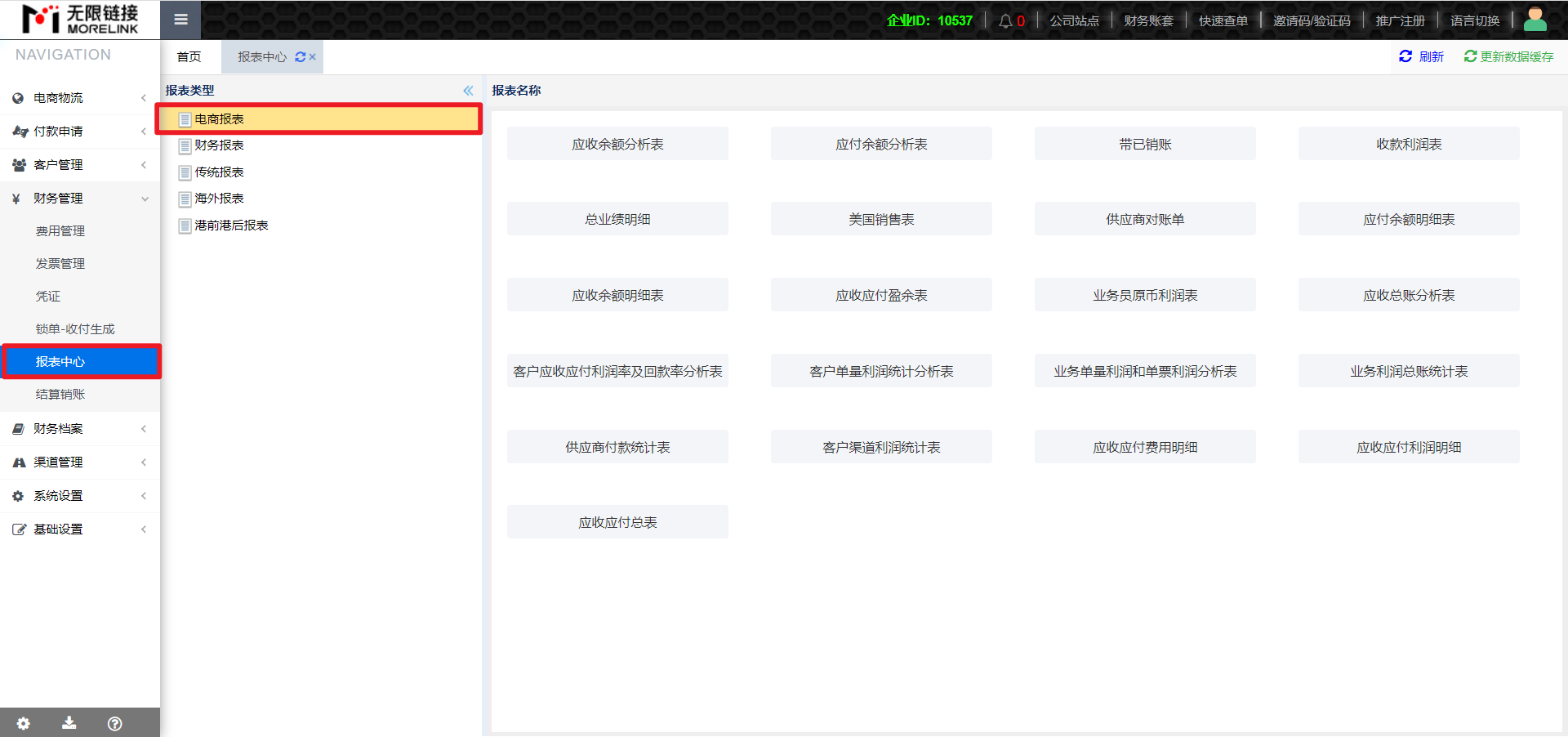Click the hamburger menu toggle icon
1568x737 pixels.
click(x=181, y=20)
